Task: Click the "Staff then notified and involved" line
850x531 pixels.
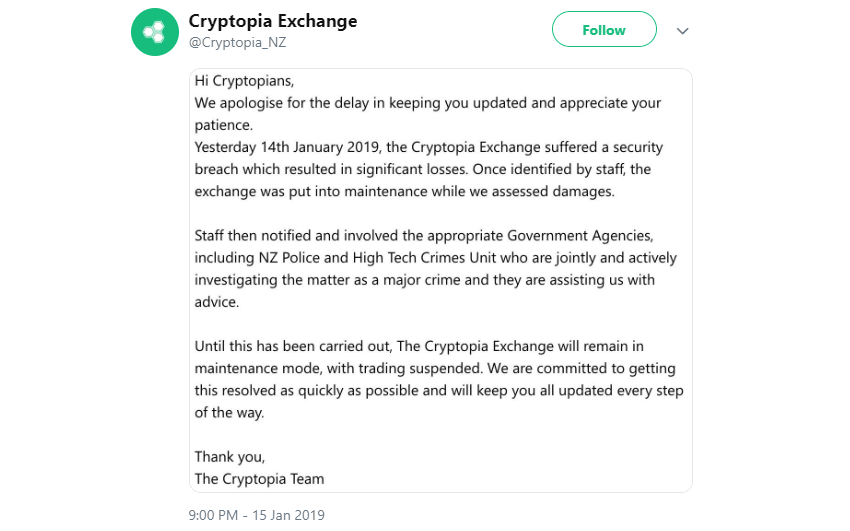Action: (423, 235)
